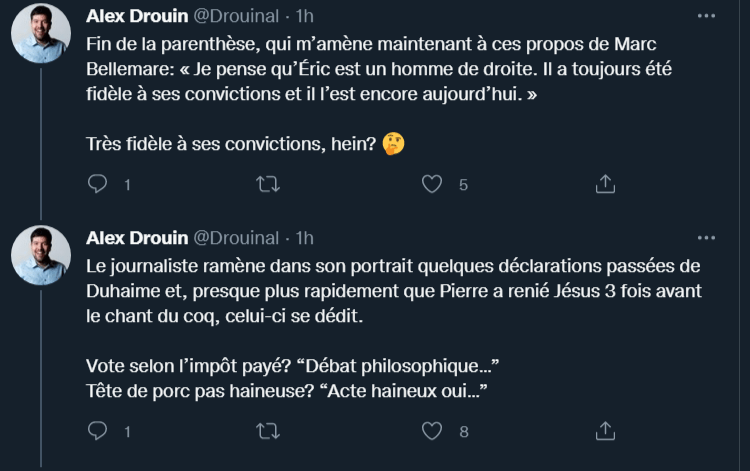Open second tweet via its 1h timestamp

point(304,238)
